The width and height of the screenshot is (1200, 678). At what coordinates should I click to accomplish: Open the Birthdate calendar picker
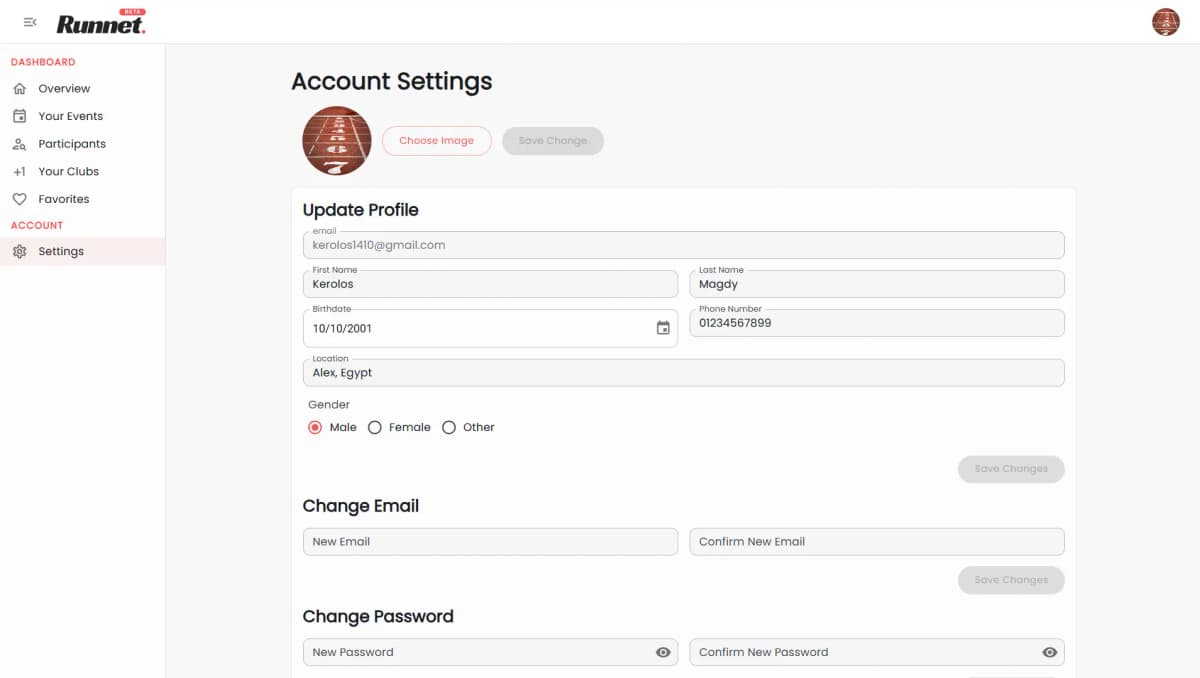coord(663,328)
